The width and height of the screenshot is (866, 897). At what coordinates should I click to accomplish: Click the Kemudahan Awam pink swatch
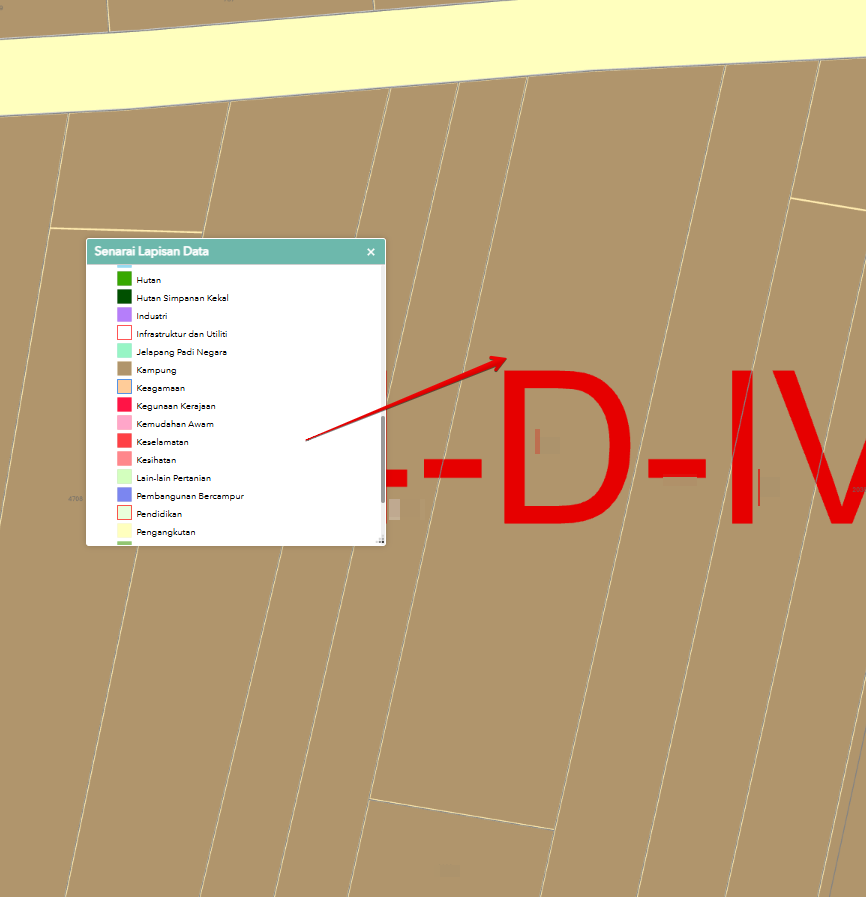(124, 423)
